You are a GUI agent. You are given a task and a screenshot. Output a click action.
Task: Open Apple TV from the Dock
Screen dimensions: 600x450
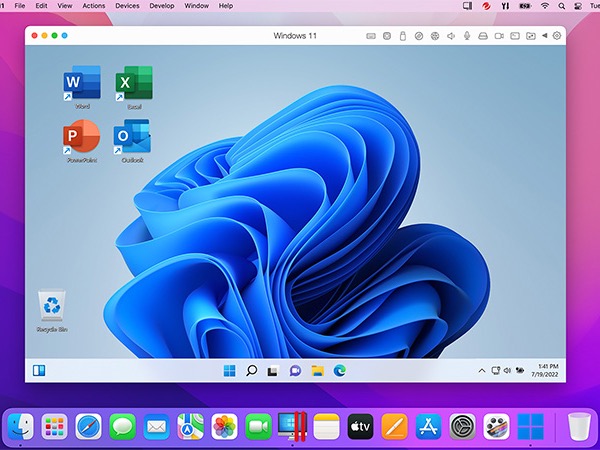pos(360,426)
